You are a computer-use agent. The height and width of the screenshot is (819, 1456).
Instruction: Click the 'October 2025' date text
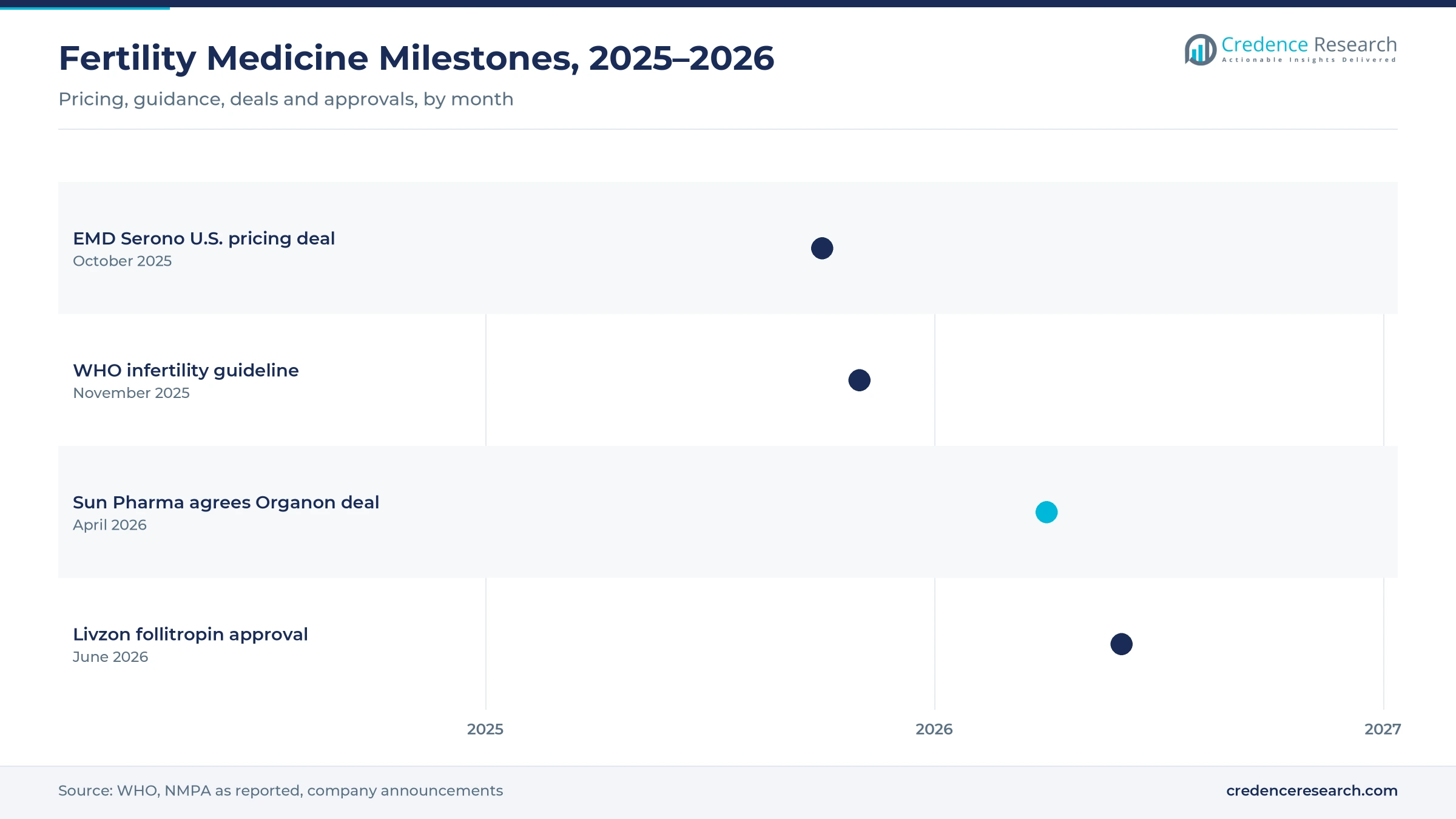coord(122,261)
